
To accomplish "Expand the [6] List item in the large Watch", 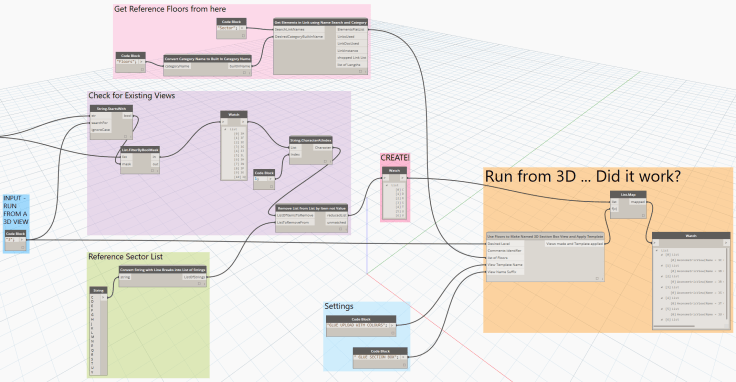I will pos(662,320).
